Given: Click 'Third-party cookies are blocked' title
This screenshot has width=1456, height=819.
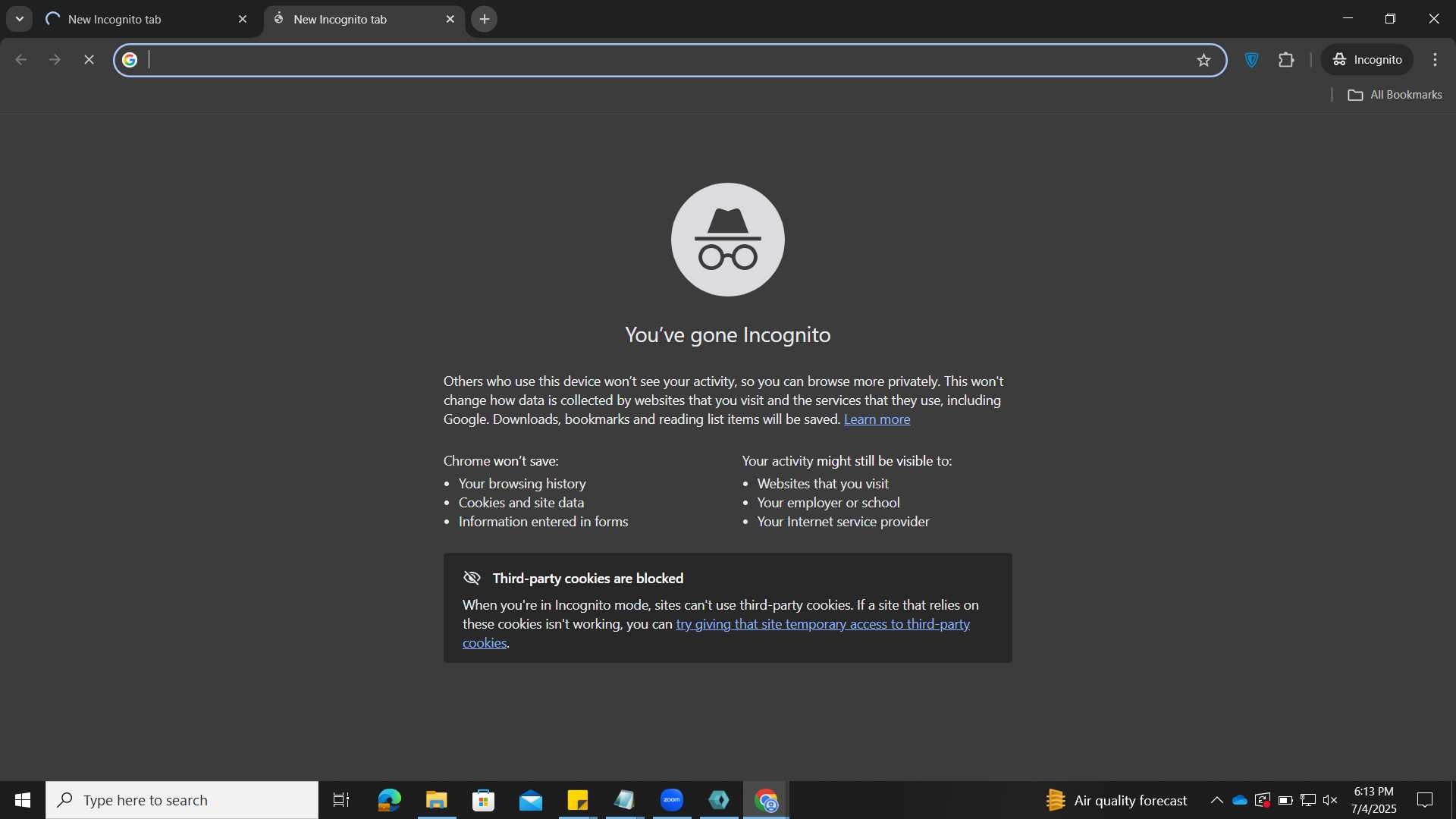Looking at the screenshot, I should pos(588,579).
